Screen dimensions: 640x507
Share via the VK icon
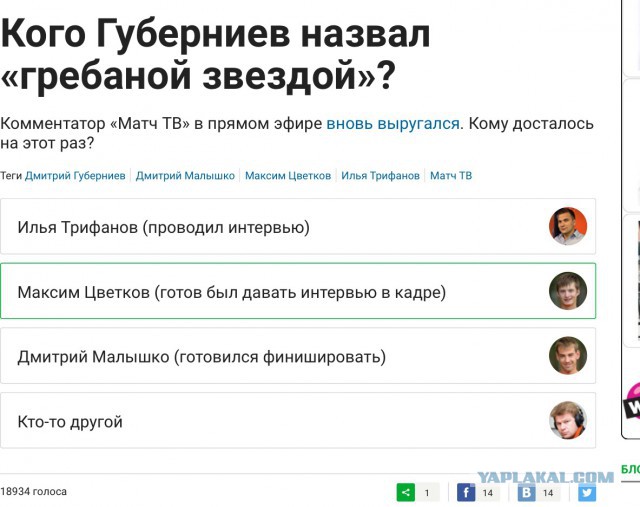coord(527,492)
